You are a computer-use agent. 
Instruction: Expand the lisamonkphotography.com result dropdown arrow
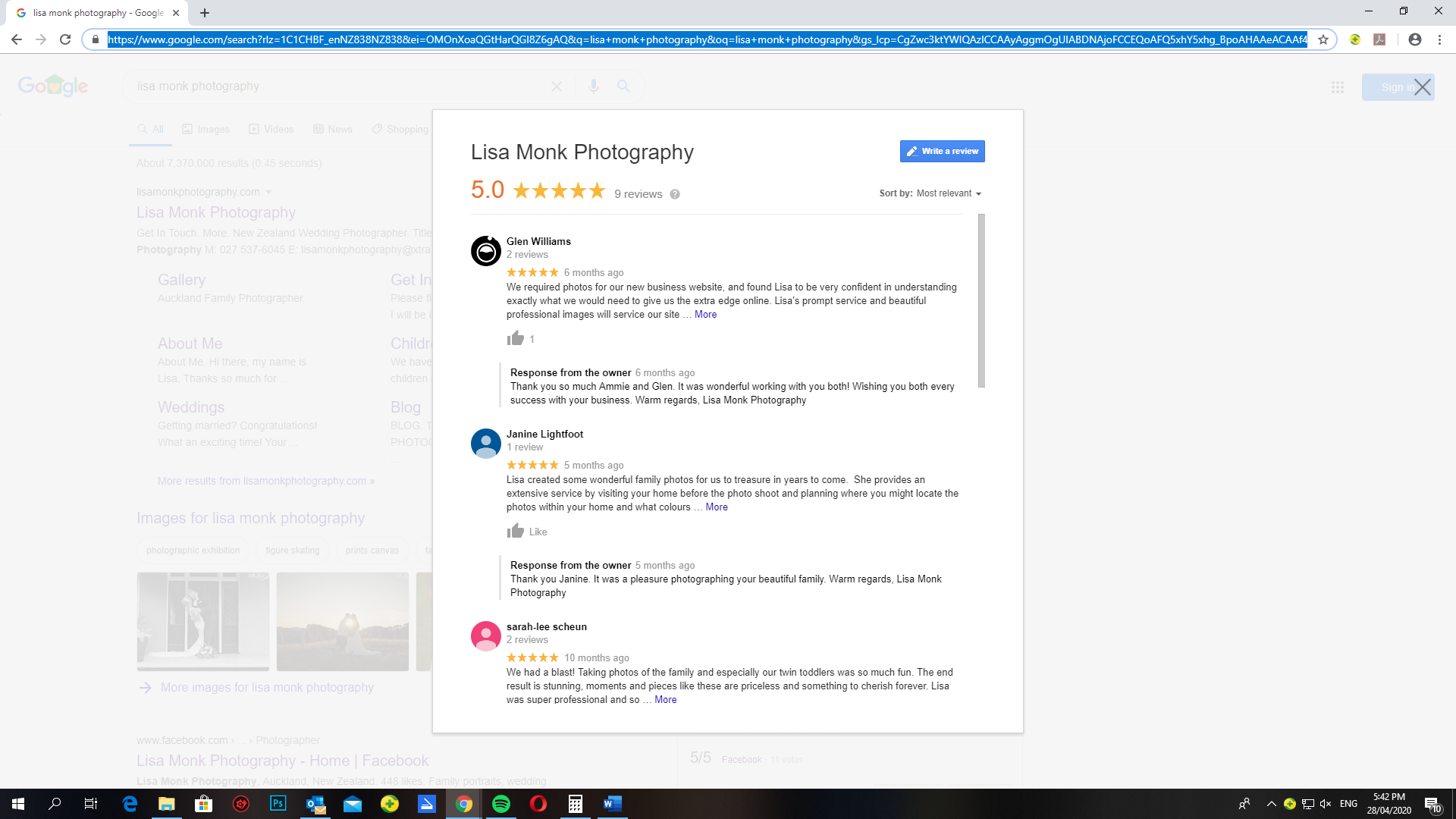coord(268,193)
